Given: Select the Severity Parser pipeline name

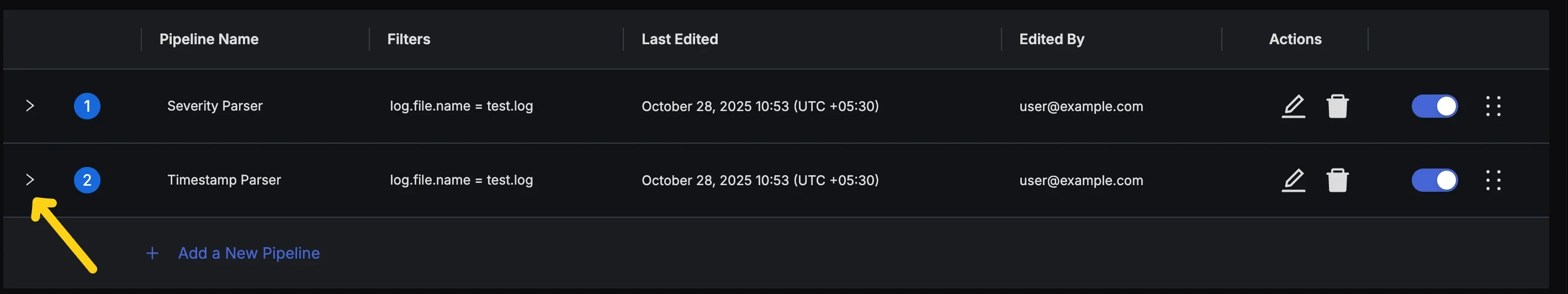Looking at the screenshot, I should coord(215,107).
